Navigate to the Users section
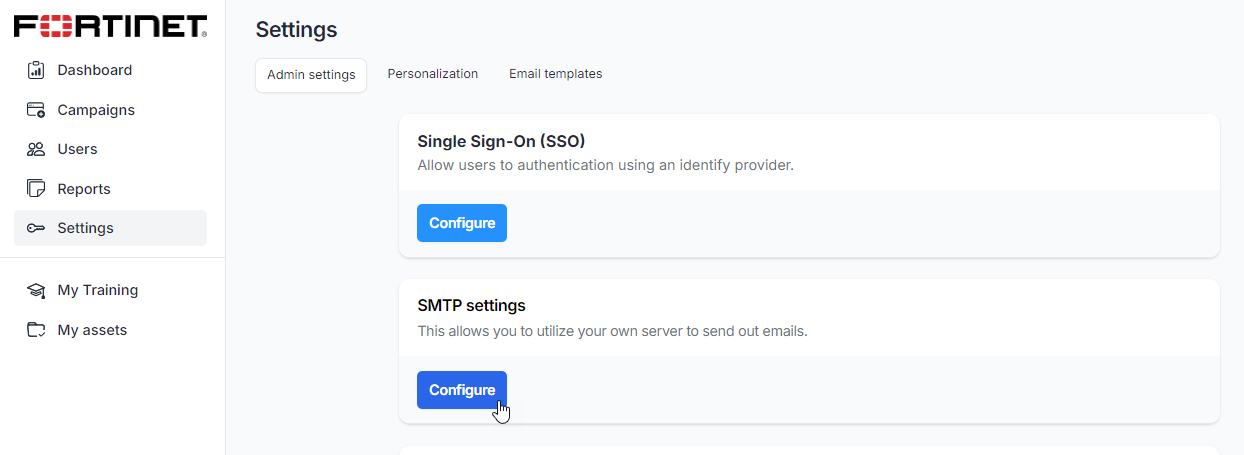The width and height of the screenshot is (1244, 455). click(x=78, y=149)
